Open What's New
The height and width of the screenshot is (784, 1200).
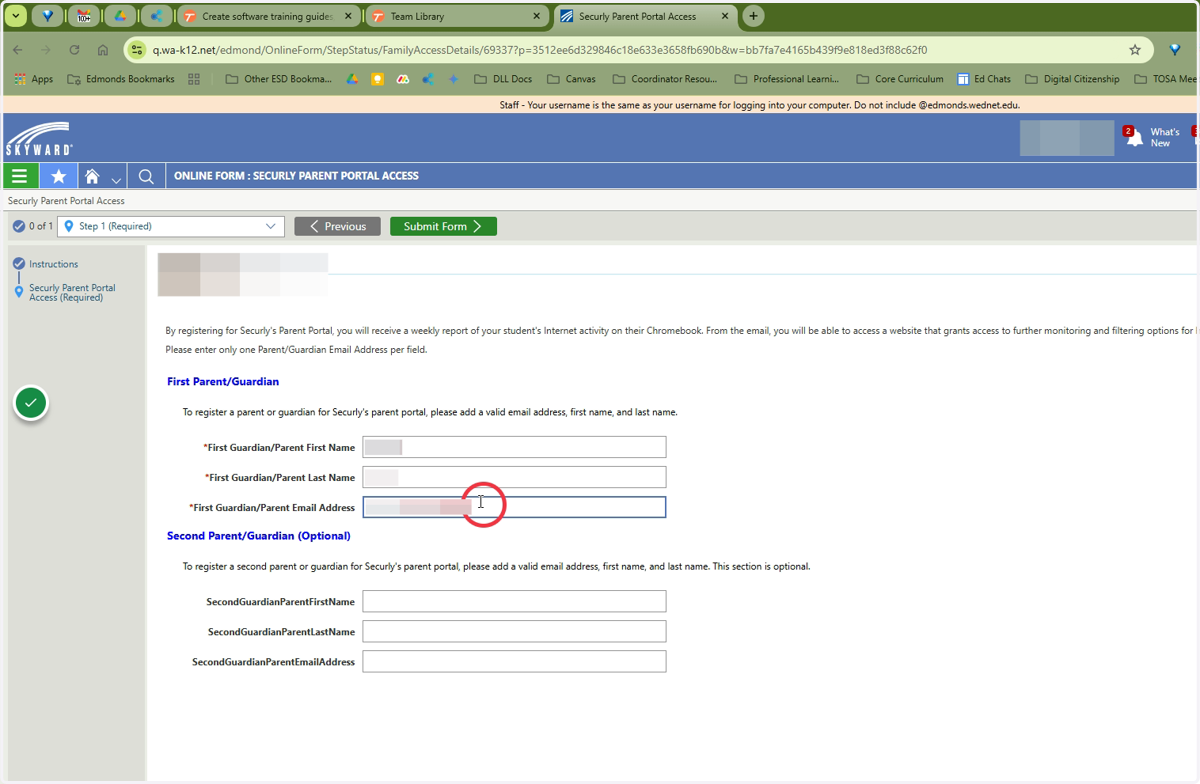click(1164, 137)
